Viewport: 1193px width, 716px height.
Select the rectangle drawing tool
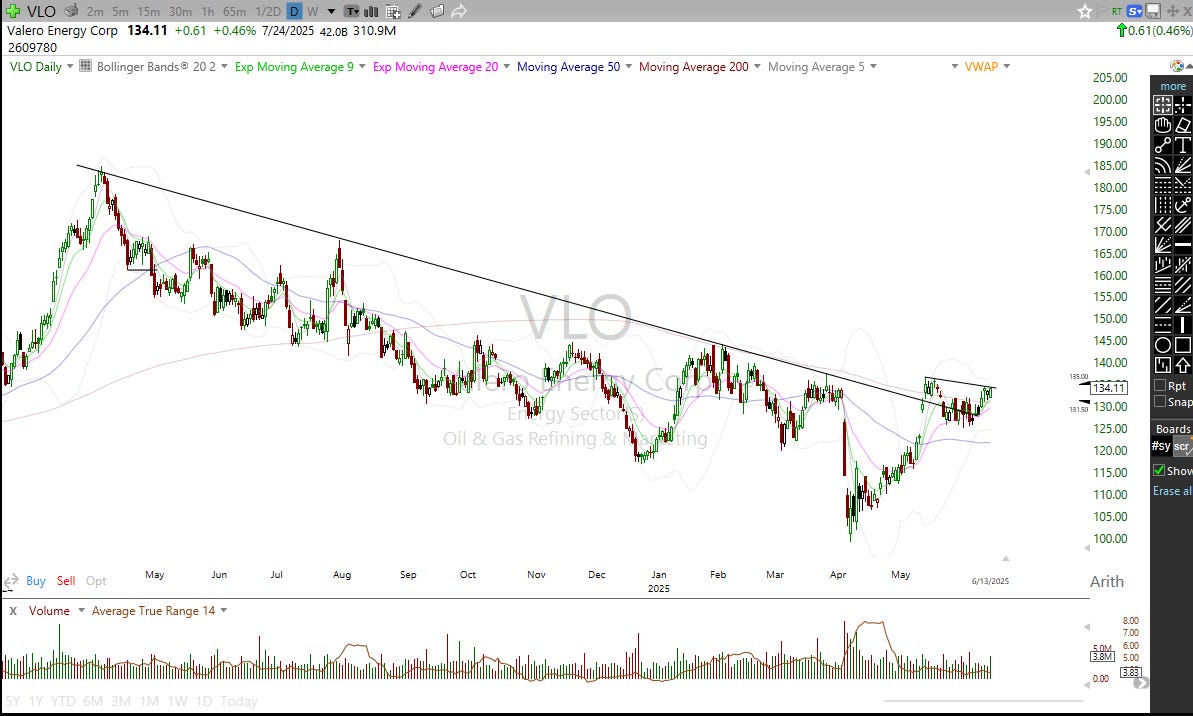pyautogui.click(x=1183, y=345)
